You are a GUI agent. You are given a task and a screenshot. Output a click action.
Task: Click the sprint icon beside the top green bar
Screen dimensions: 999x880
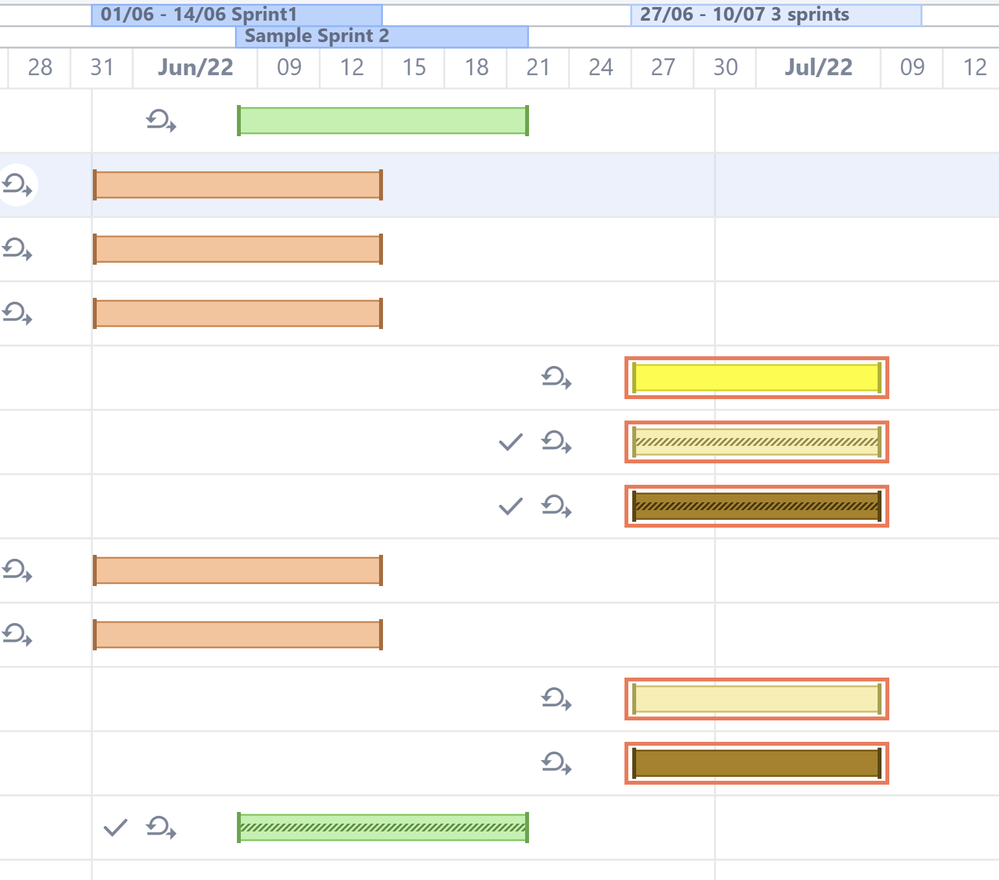pos(160,121)
